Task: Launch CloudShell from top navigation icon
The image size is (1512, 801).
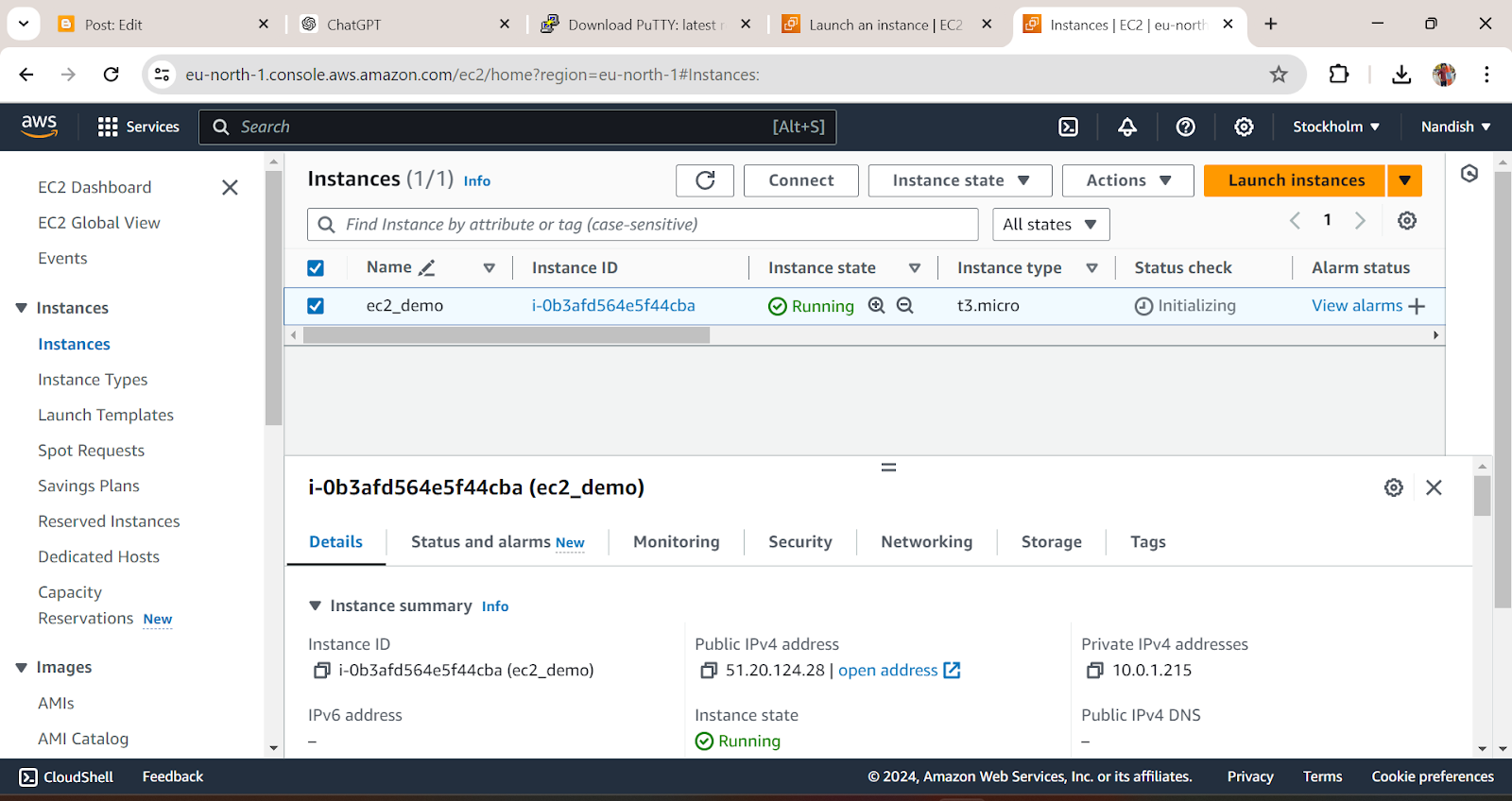Action: [1069, 127]
